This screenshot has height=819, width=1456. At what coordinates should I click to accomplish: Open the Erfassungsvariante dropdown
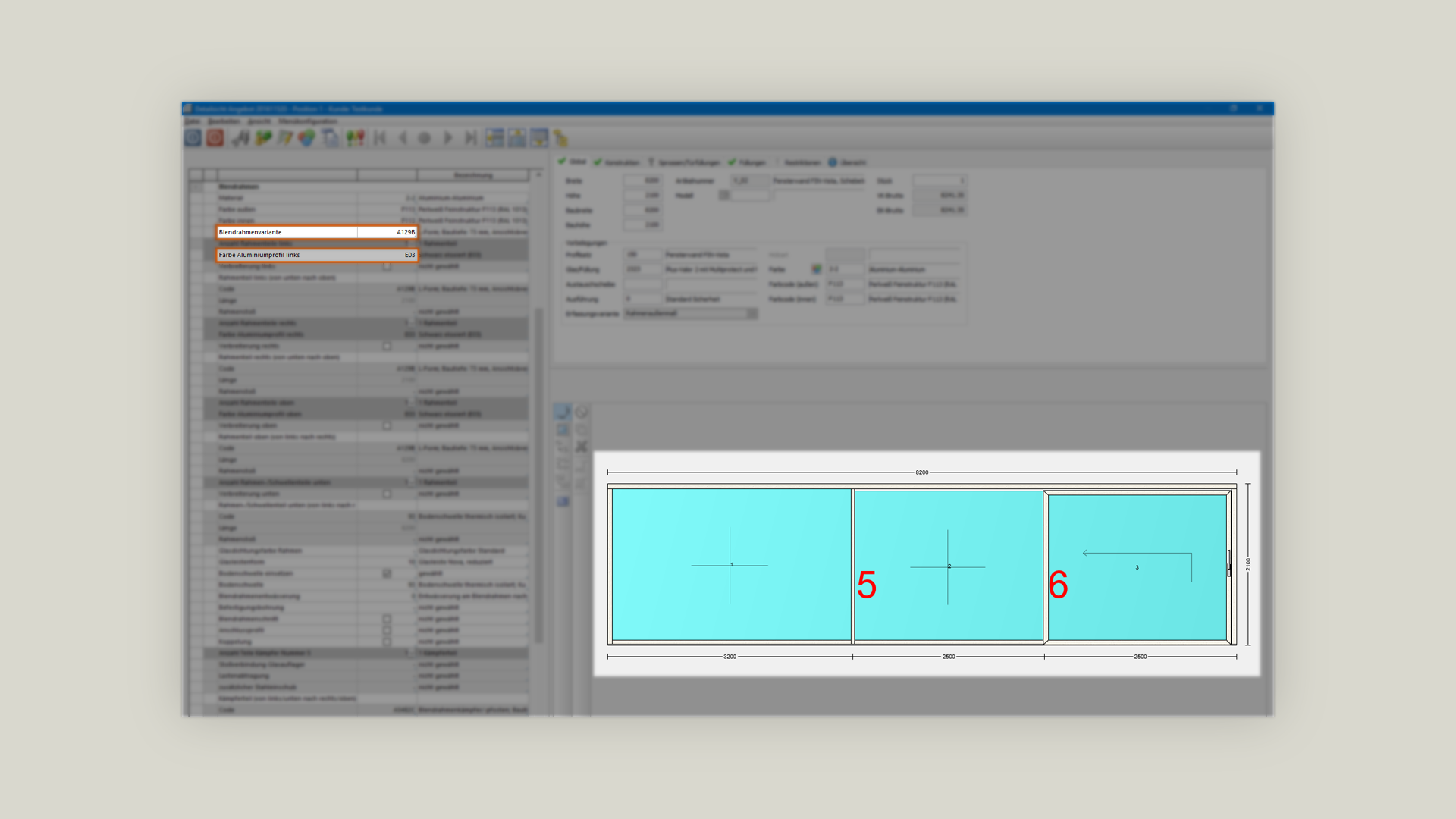click(691, 313)
